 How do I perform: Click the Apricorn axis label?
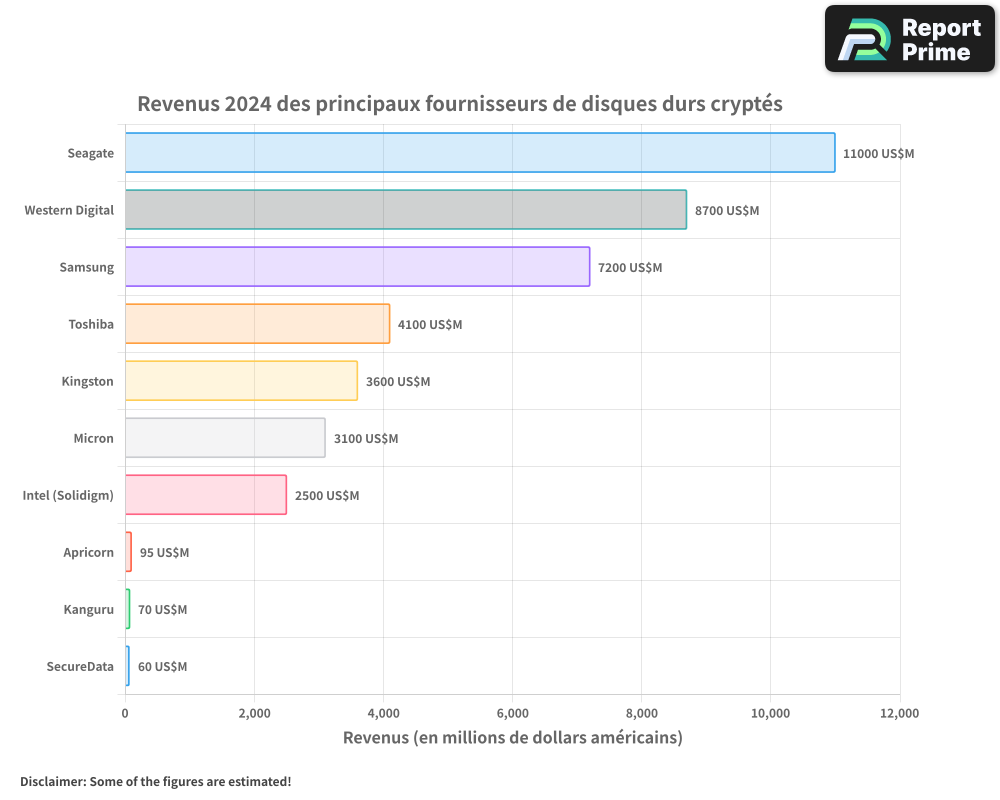pos(89,552)
